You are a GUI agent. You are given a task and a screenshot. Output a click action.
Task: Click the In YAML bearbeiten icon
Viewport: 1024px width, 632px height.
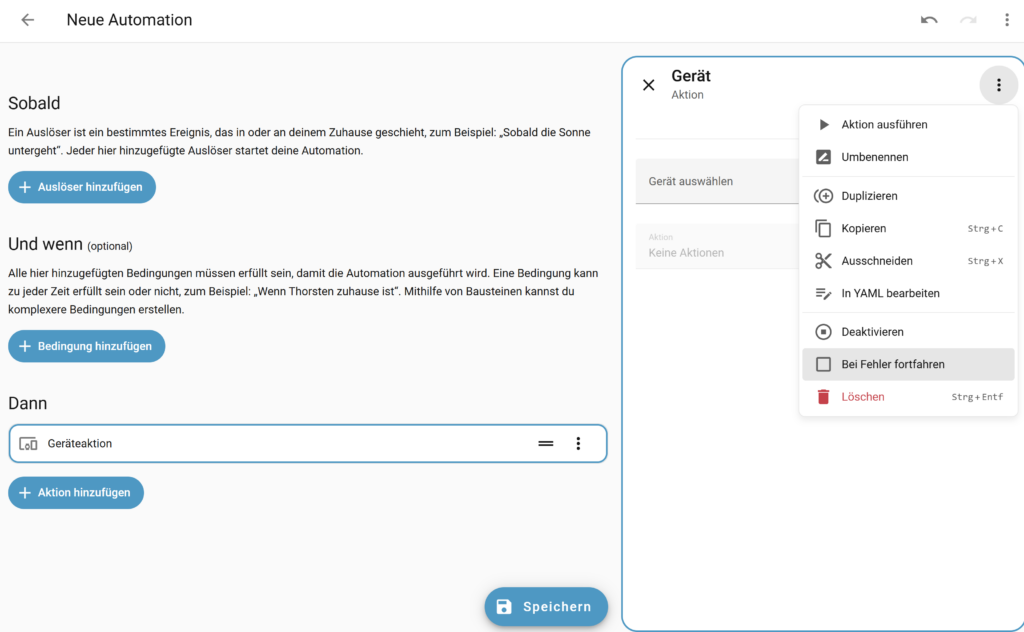(x=823, y=294)
